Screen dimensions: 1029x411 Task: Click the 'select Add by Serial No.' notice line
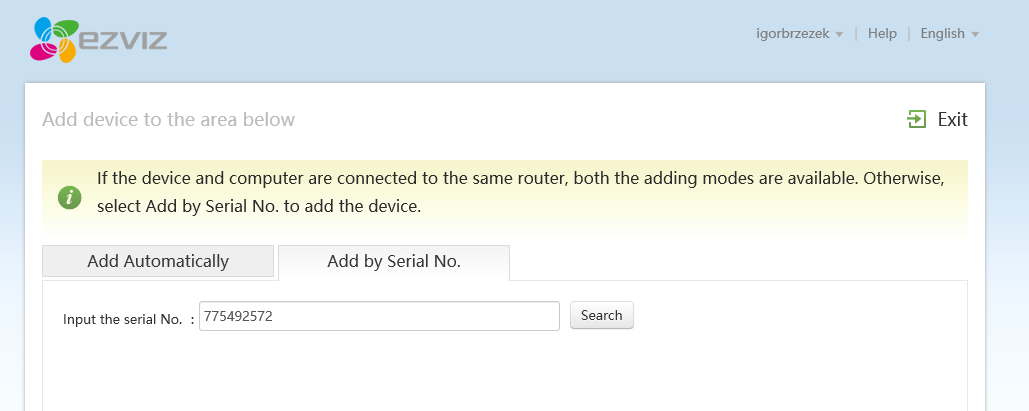pyautogui.click(x=259, y=206)
